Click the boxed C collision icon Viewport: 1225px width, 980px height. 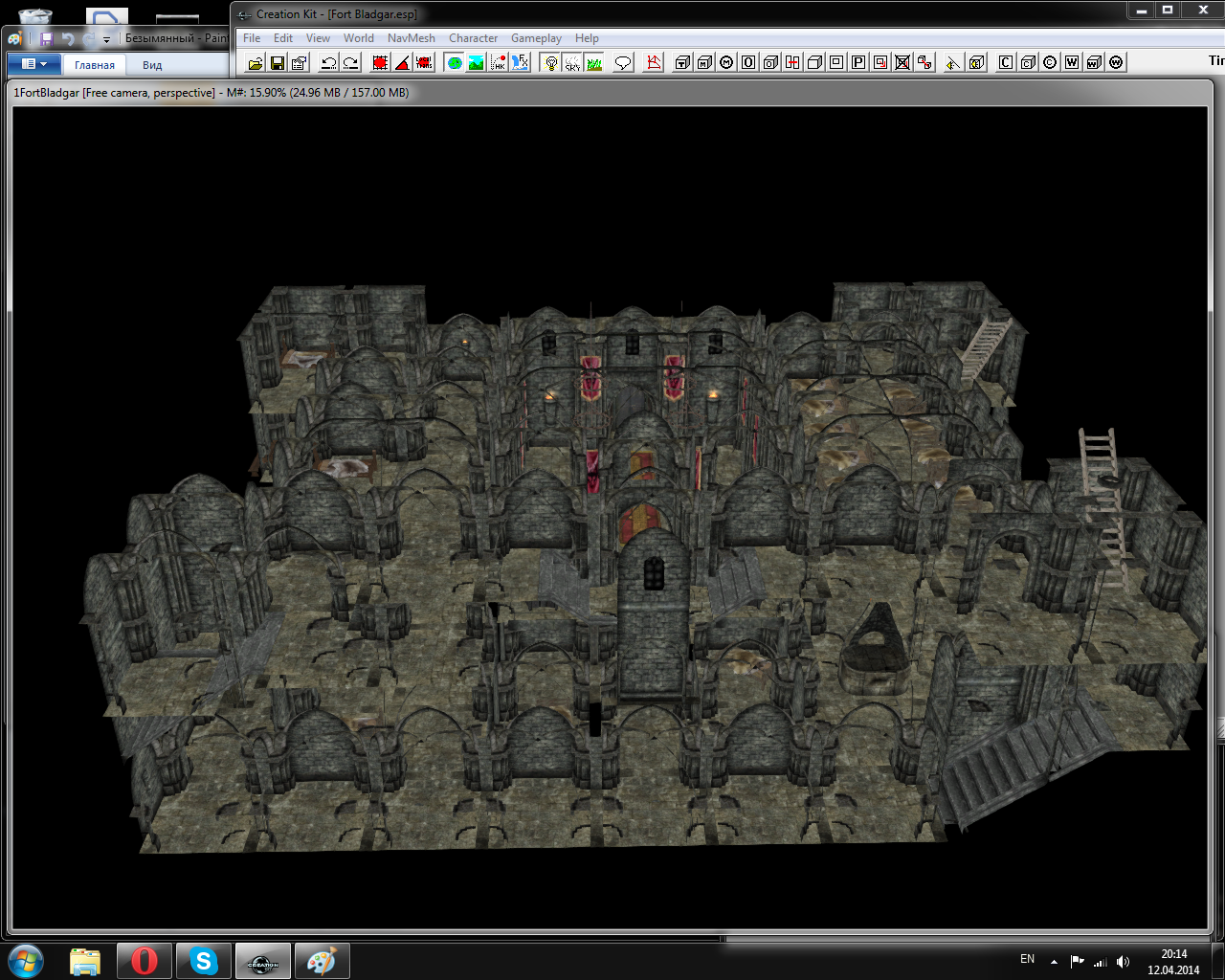(1006, 62)
